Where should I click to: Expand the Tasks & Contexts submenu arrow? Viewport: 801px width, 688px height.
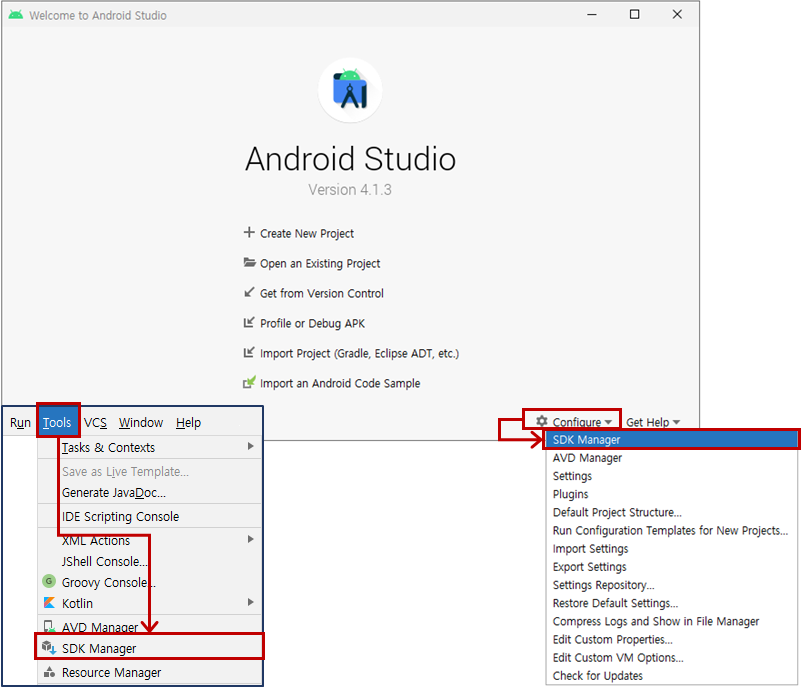tap(250, 446)
